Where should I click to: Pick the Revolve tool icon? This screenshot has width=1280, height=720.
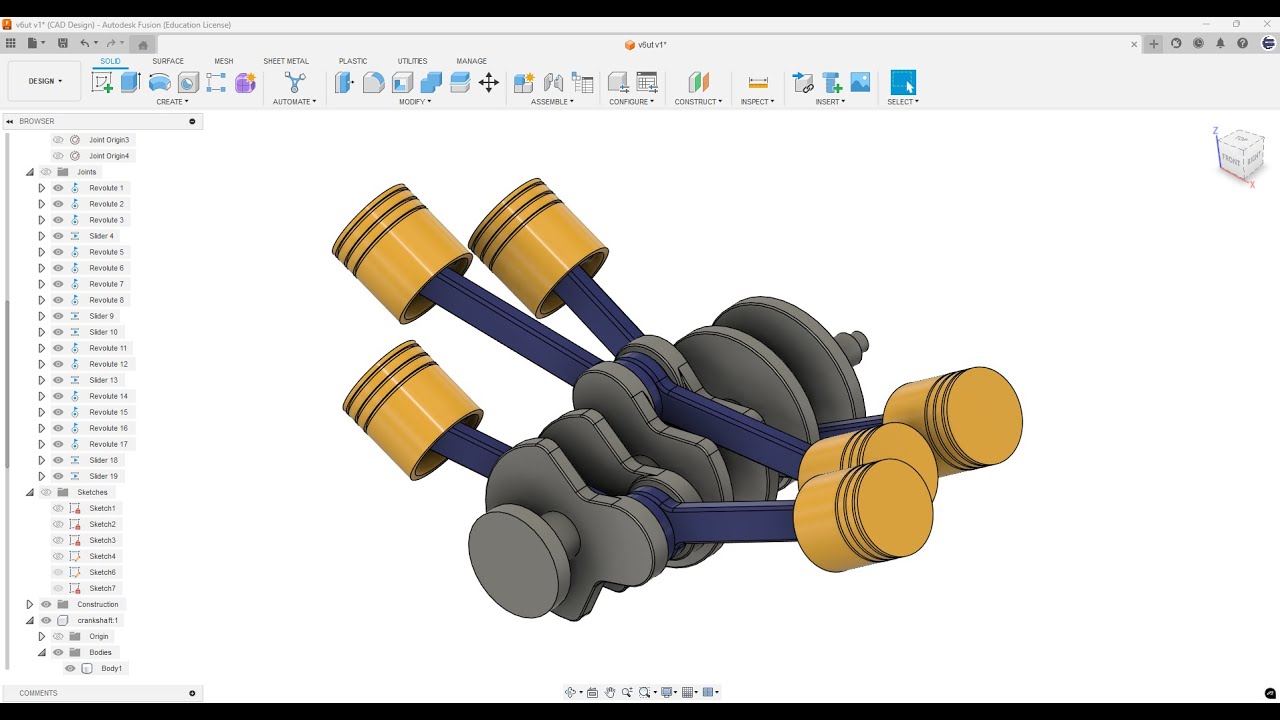coord(159,83)
